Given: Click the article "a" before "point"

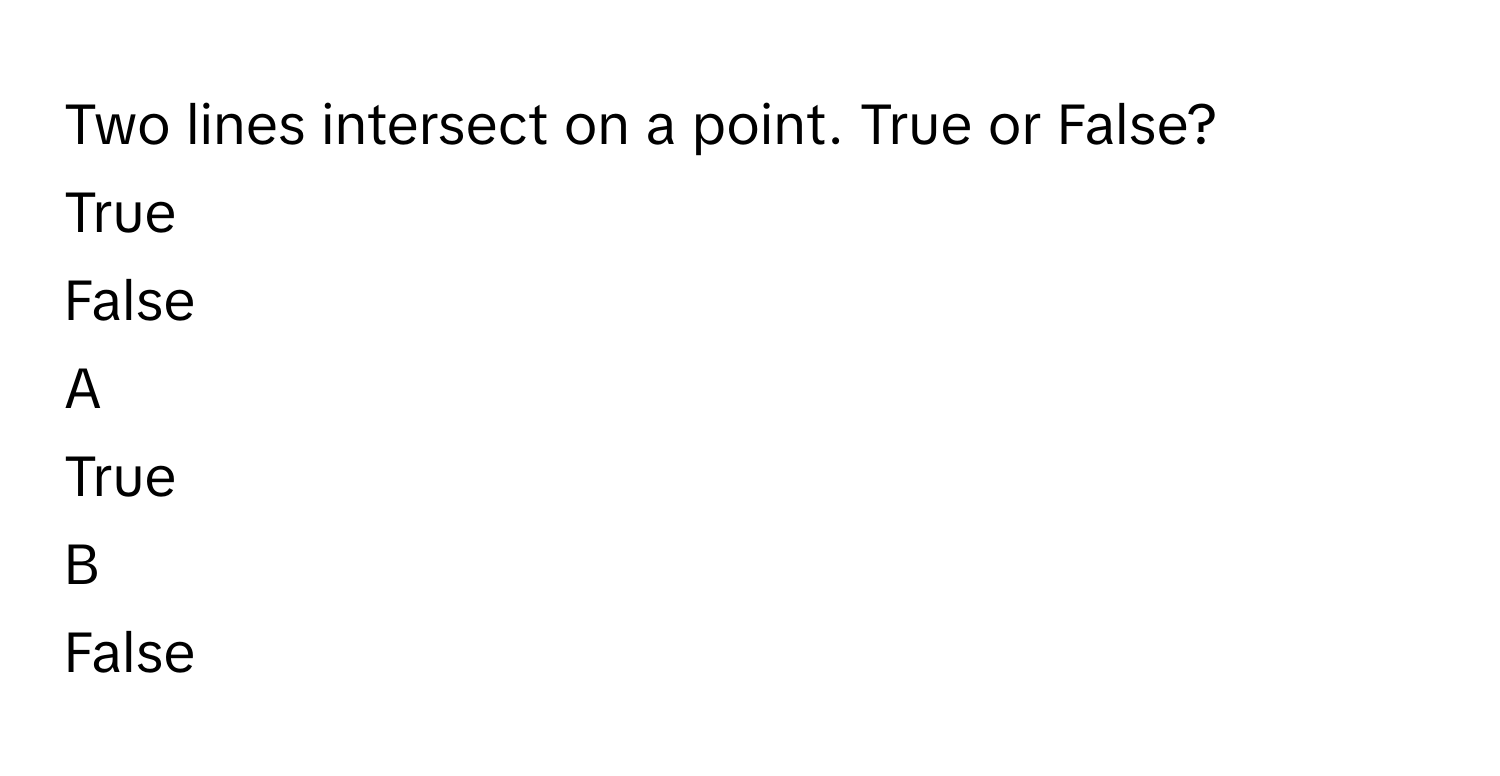Looking at the screenshot, I should click(664, 128).
